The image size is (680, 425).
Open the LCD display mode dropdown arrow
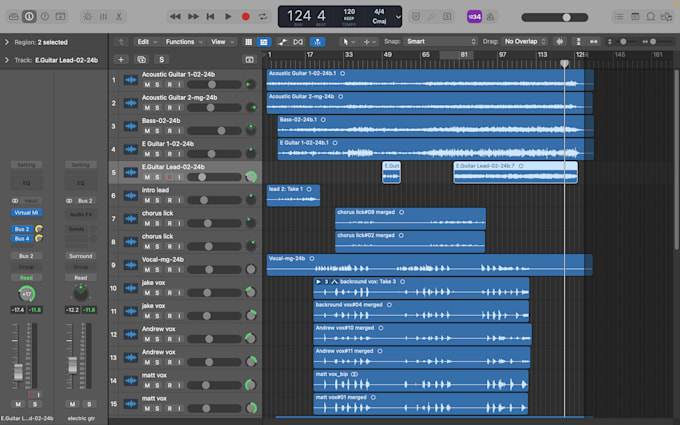[398, 17]
